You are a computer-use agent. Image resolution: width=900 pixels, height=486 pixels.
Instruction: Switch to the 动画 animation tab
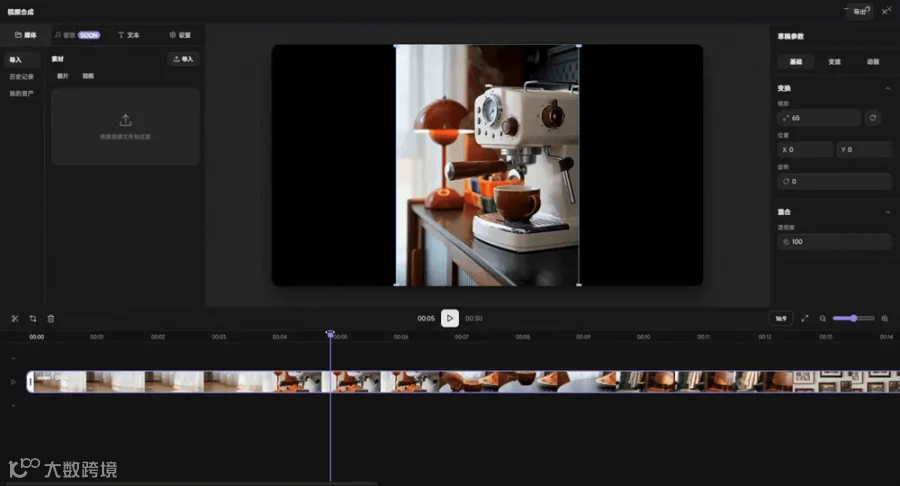point(872,61)
